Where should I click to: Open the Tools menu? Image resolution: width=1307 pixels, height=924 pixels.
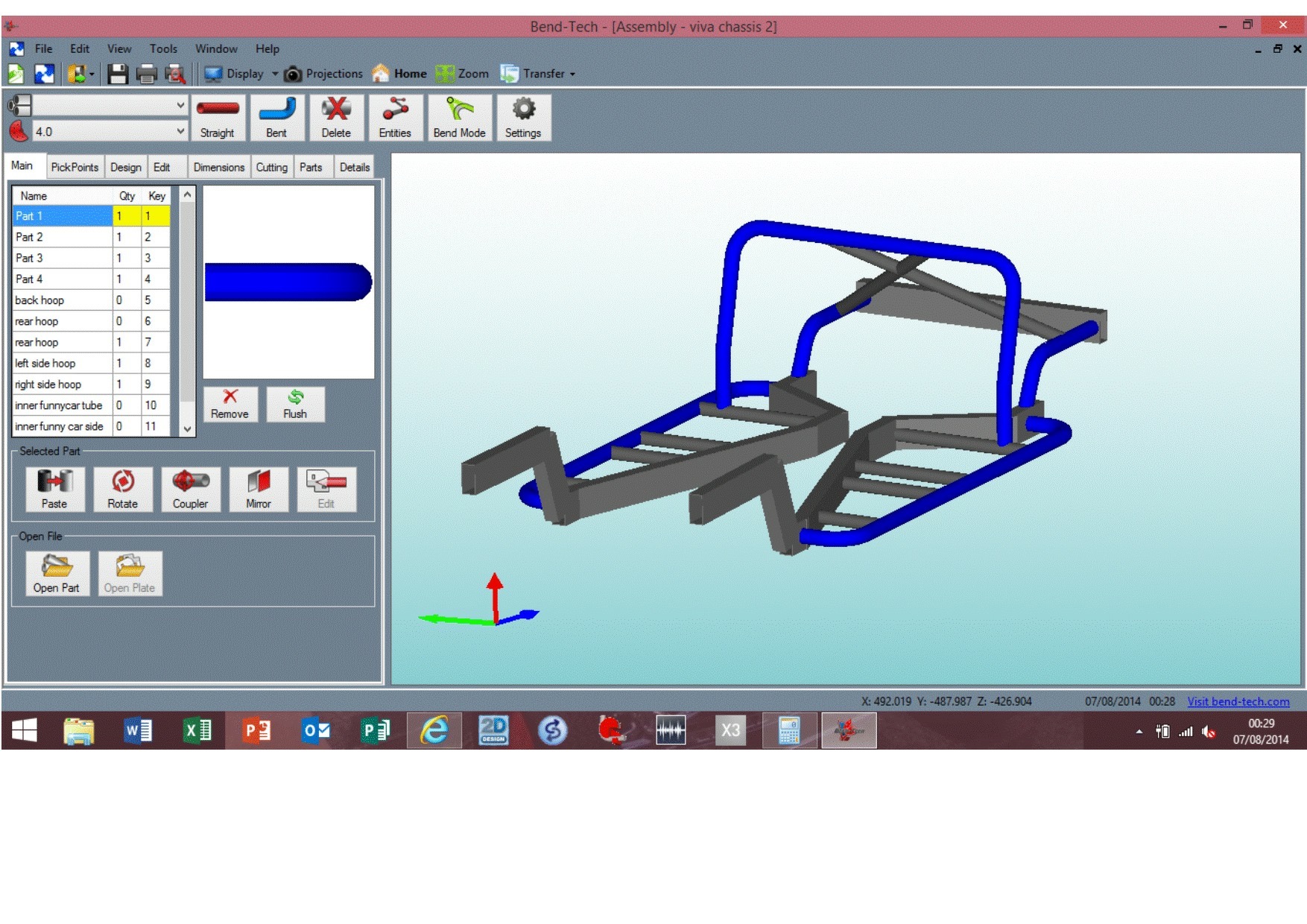click(163, 48)
